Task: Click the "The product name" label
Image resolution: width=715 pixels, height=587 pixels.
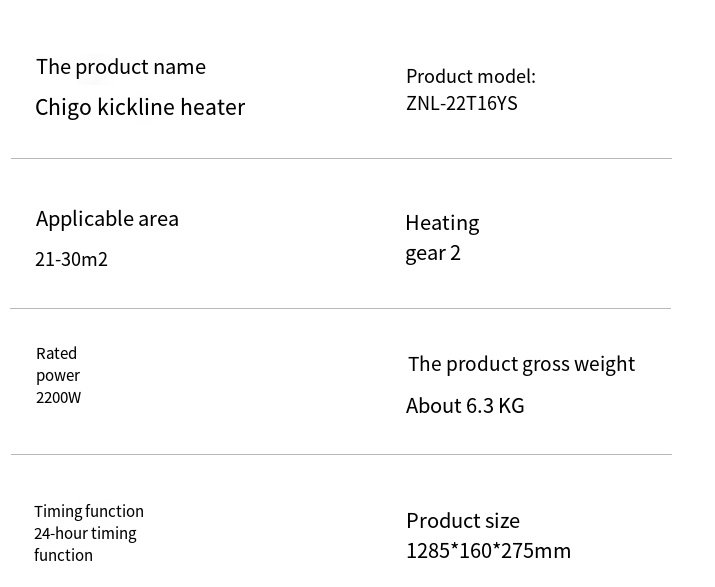Action: coord(121,67)
